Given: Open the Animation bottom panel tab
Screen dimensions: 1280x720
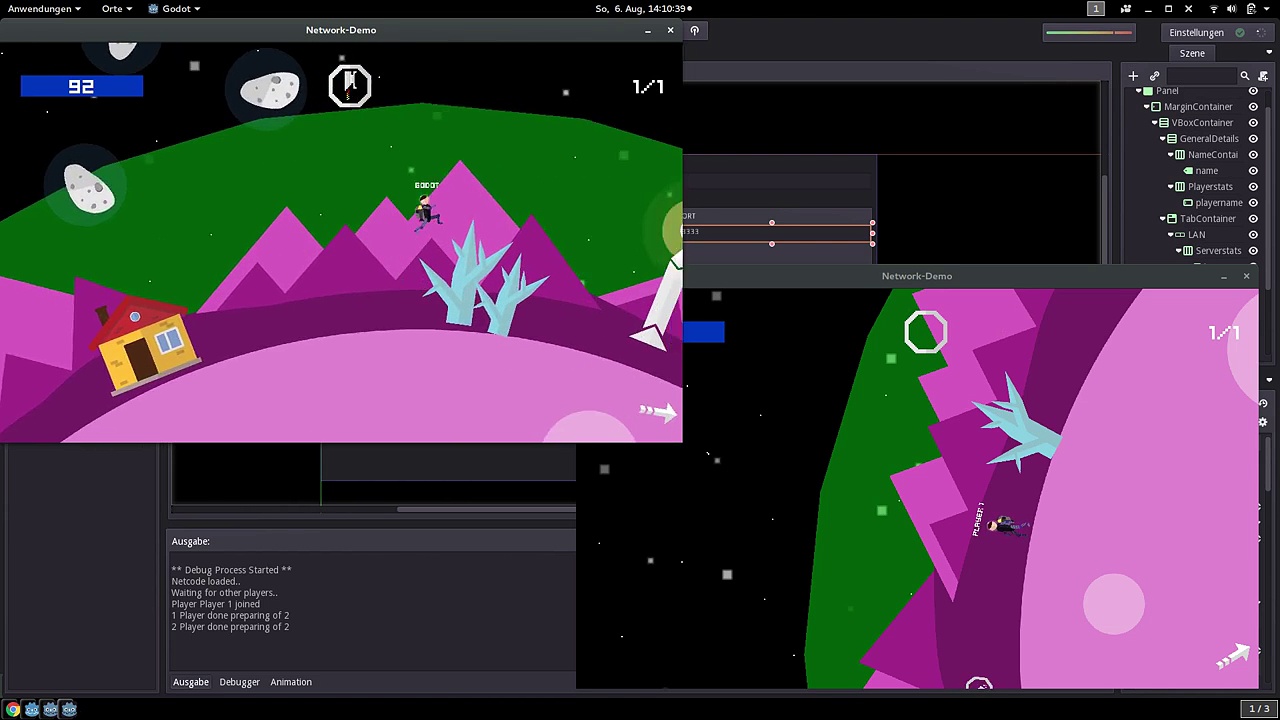Looking at the screenshot, I should click(291, 682).
